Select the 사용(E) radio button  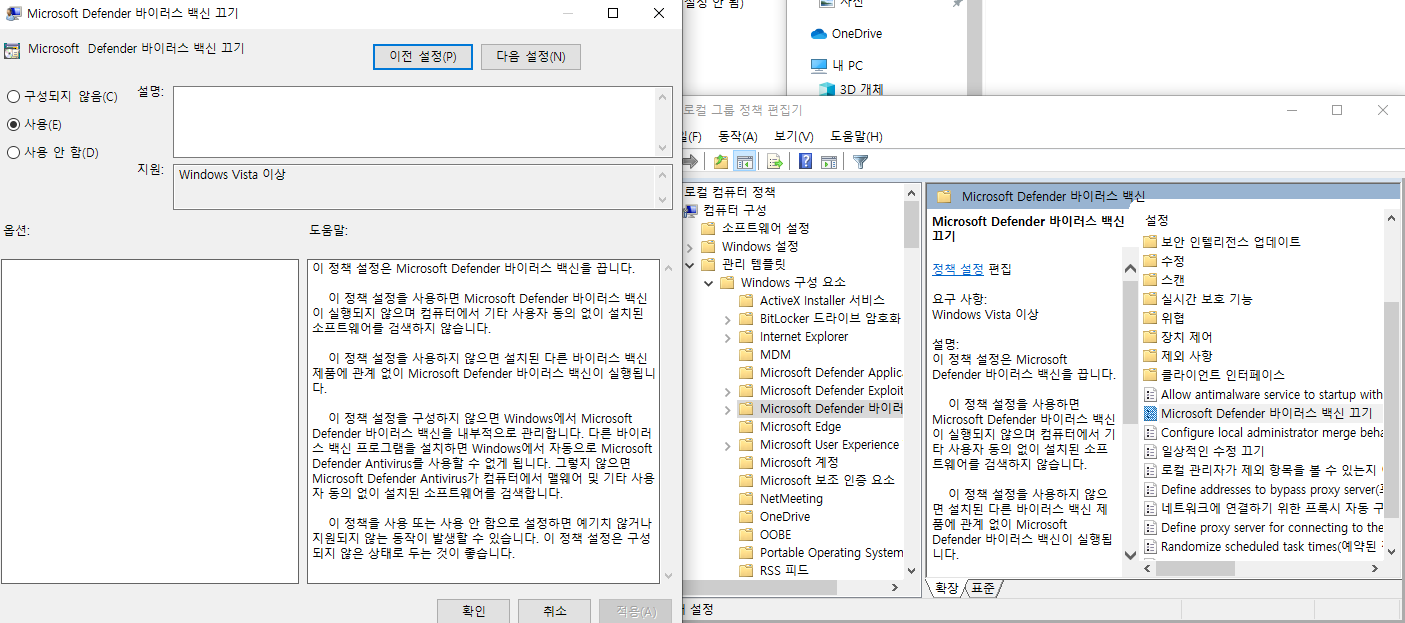[13, 124]
